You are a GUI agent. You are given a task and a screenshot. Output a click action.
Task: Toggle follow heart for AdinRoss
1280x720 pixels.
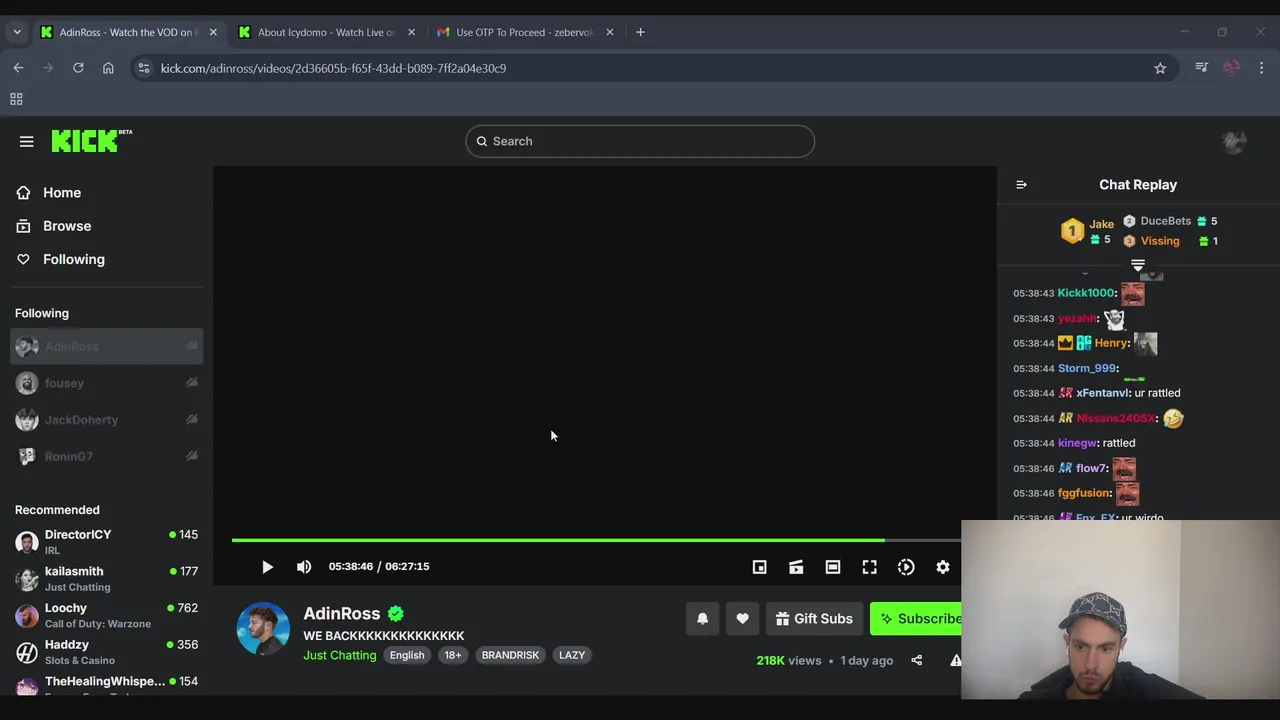click(x=742, y=619)
